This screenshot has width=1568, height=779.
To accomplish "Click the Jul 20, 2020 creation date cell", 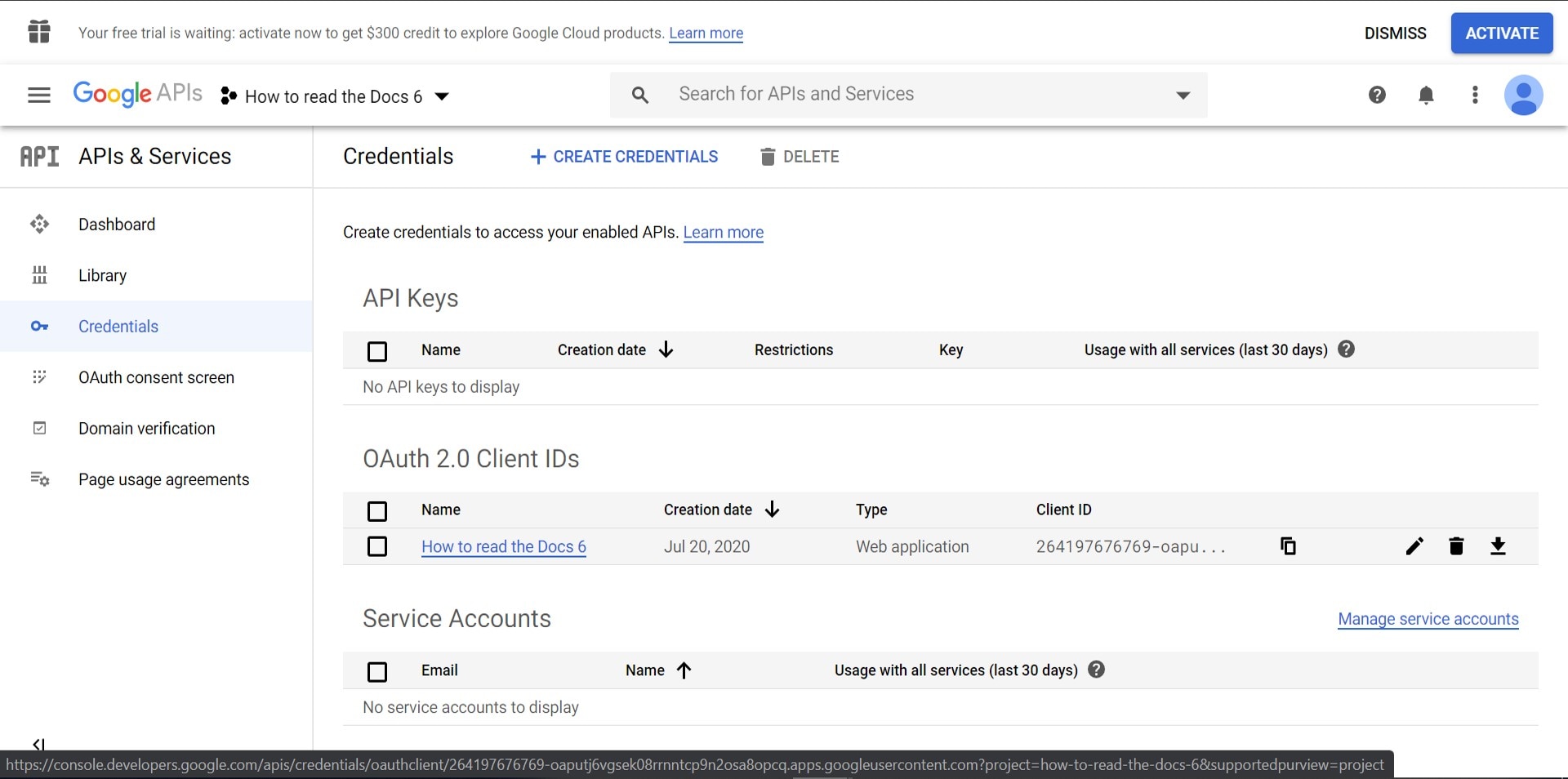I will point(706,546).
